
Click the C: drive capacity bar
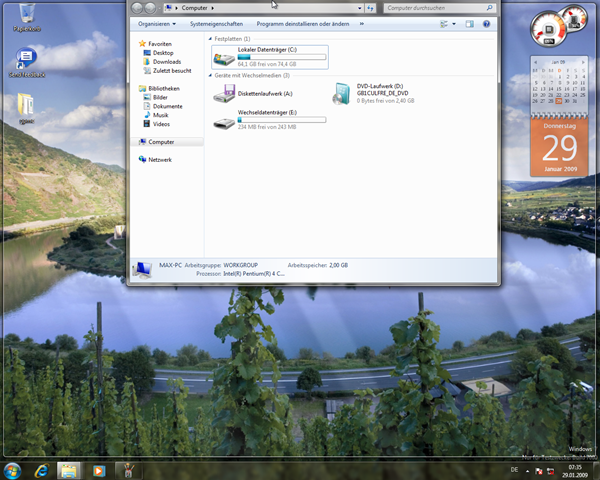click(282, 57)
